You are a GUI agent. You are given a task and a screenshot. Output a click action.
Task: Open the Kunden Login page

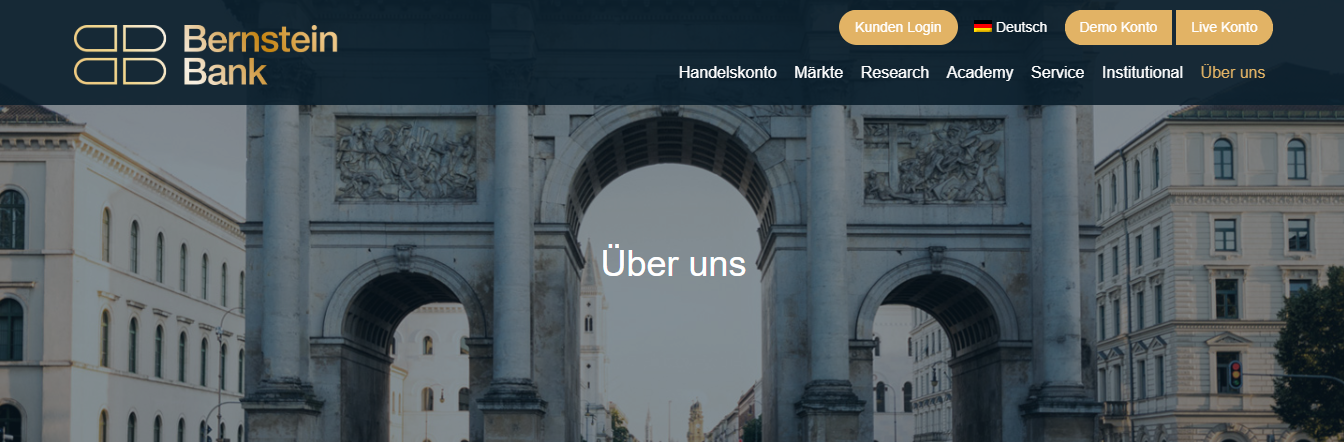point(898,28)
